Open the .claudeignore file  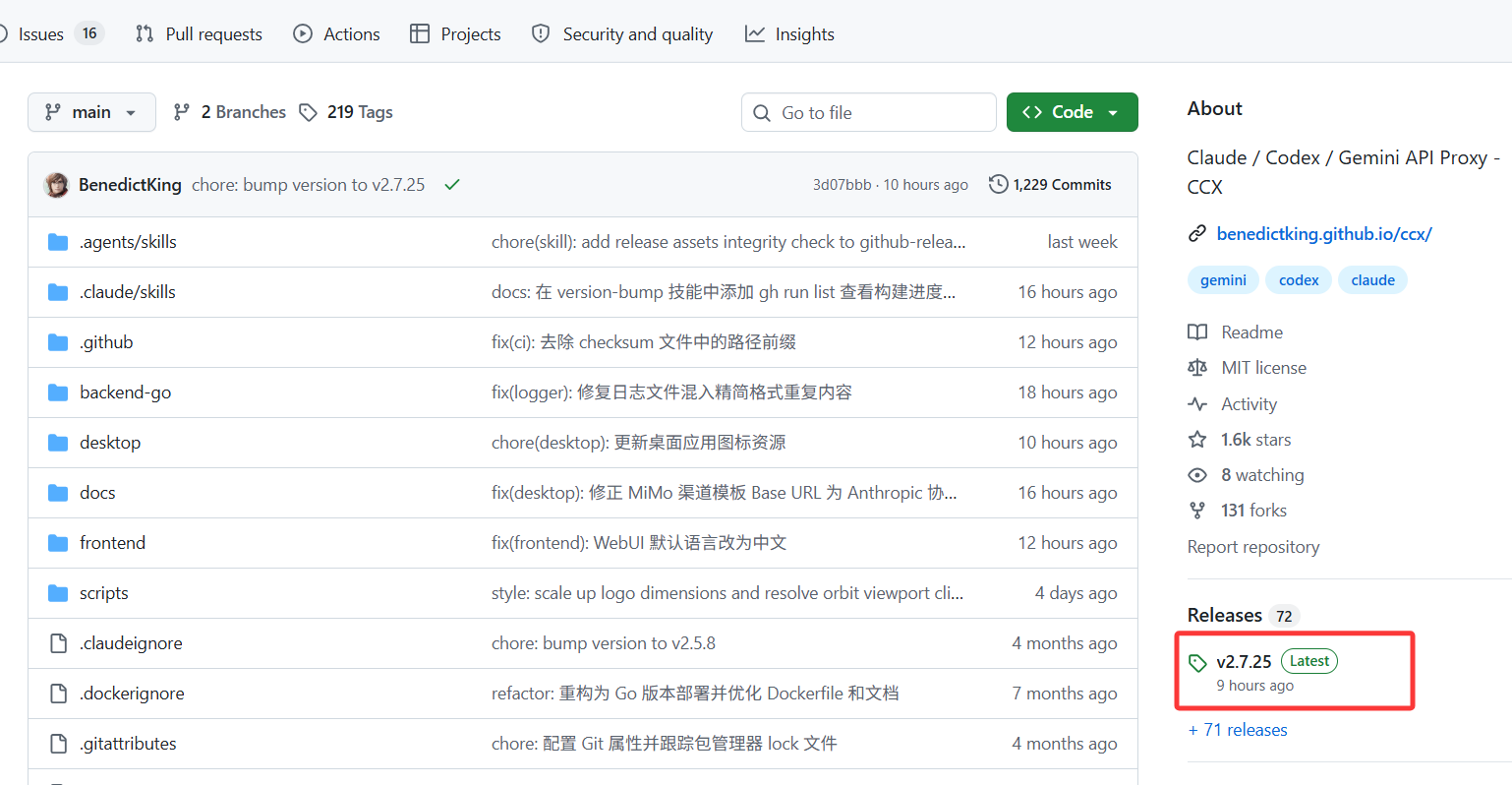pyautogui.click(x=131, y=643)
